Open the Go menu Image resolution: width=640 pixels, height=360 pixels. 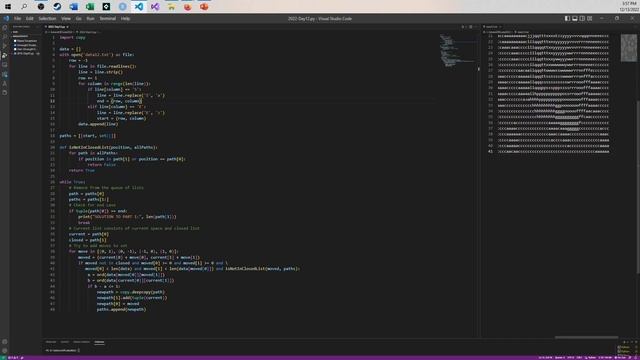[78, 18]
